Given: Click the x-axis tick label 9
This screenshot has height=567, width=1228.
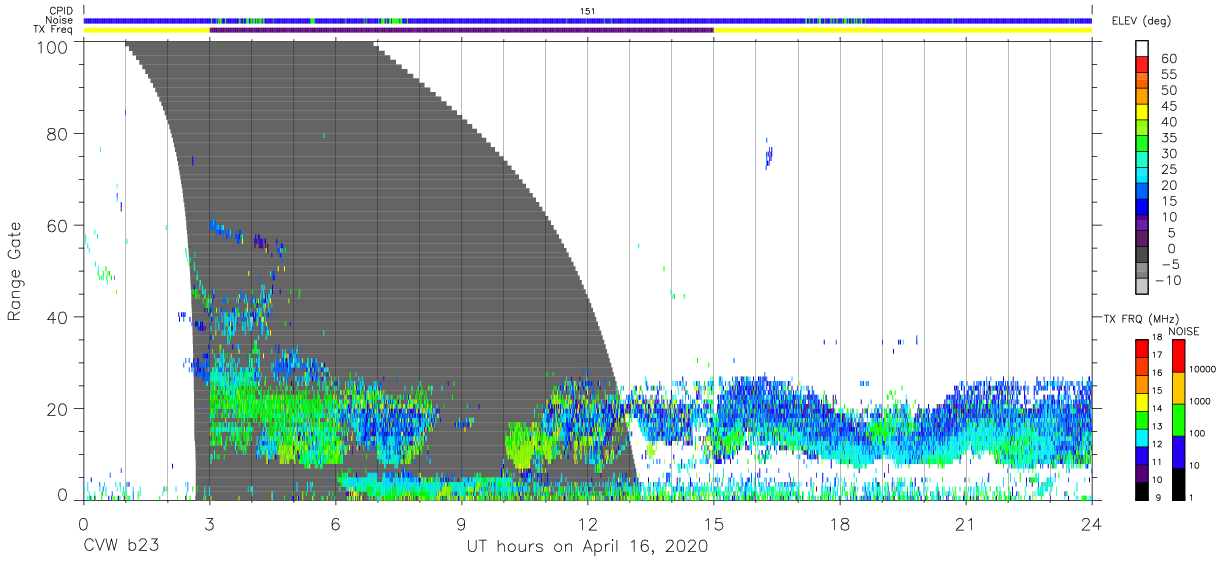Looking at the screenshot, I should coord(462,524).
